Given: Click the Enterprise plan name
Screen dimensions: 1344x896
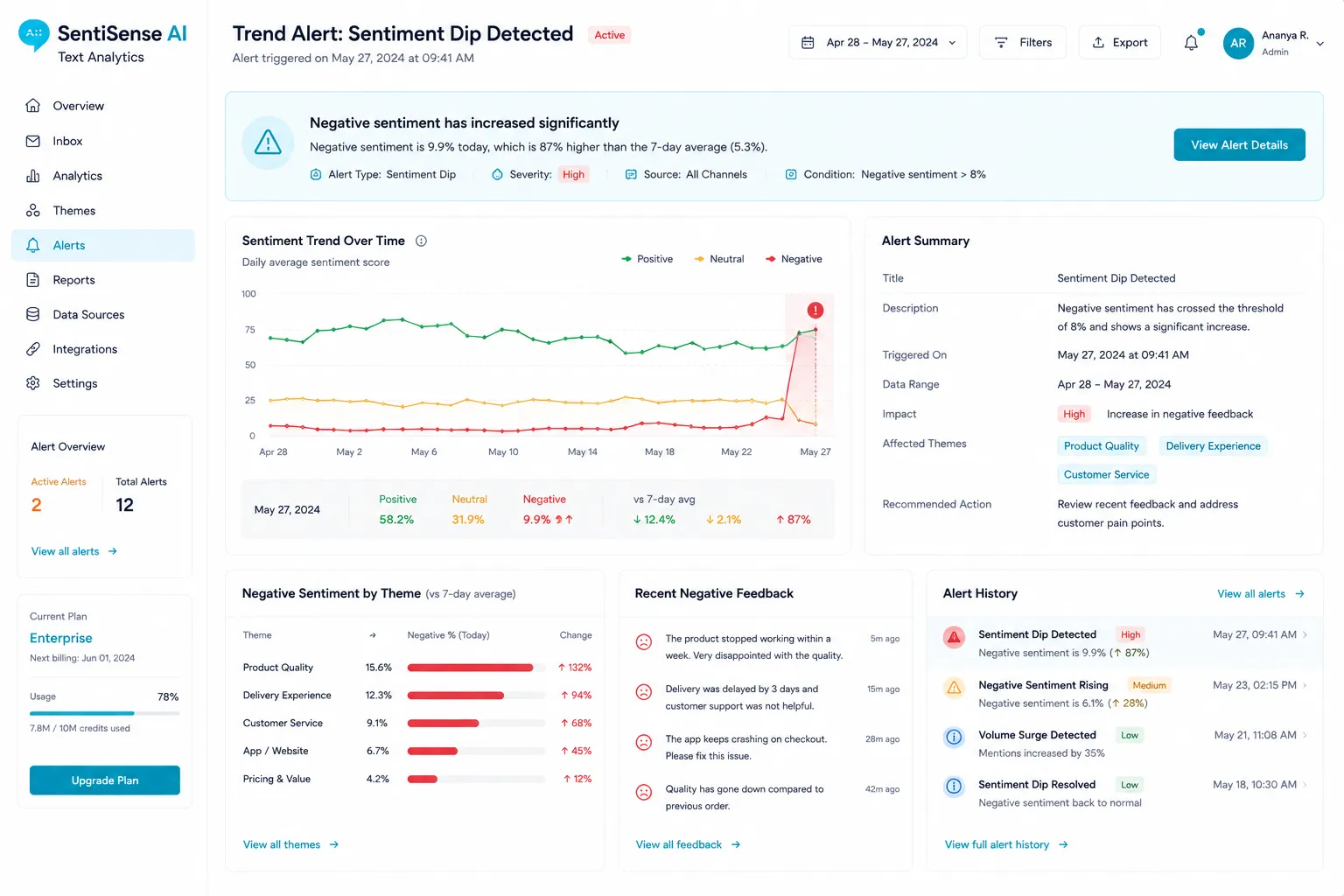Looking at the screenshot, I should 61,639.
